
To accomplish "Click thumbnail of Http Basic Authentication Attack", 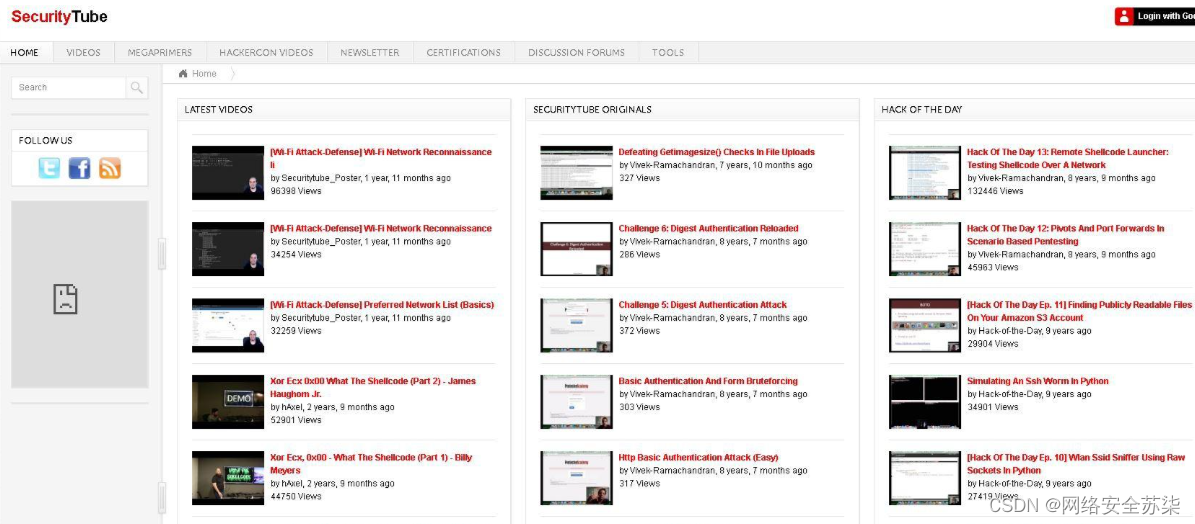I will pyautogui.click(x=576, y=478).
